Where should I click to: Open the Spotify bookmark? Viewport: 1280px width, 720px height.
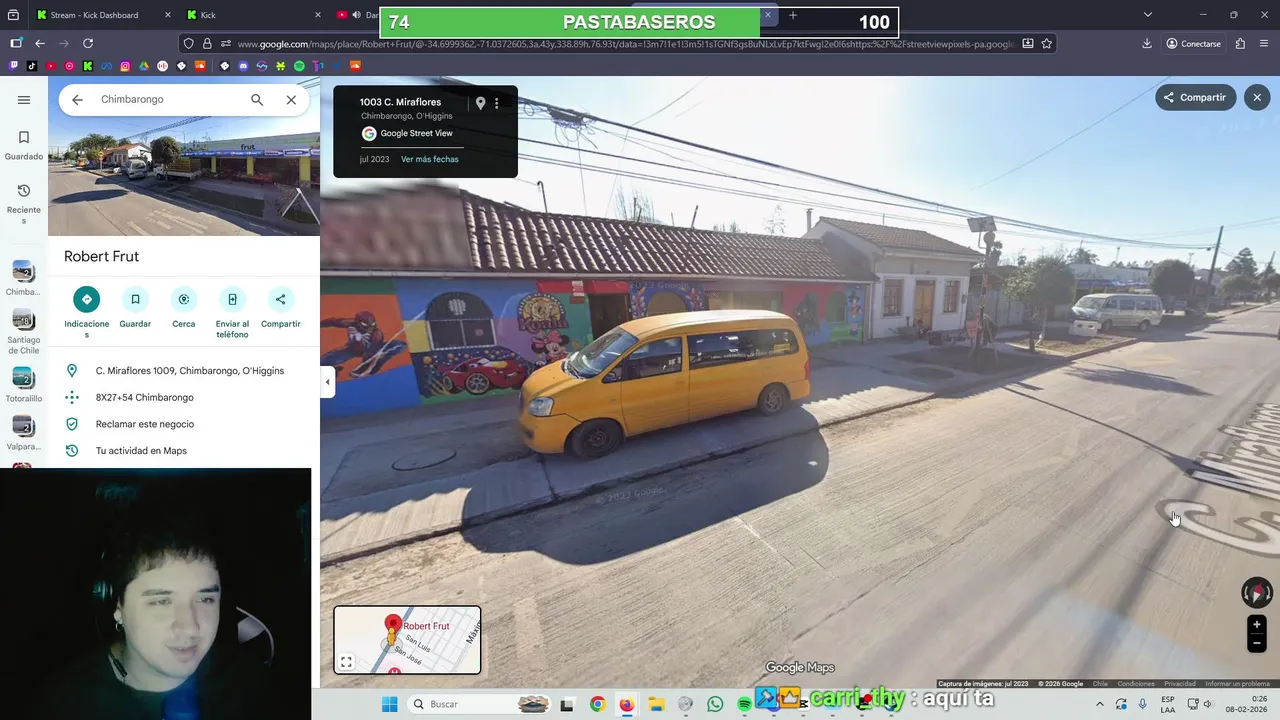(299, 66)
